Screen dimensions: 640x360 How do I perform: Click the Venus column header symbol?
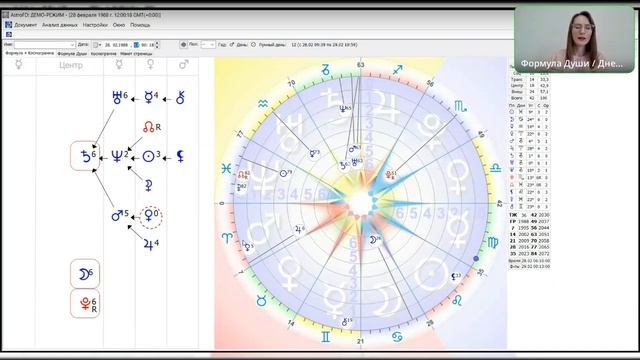point(151,64)
